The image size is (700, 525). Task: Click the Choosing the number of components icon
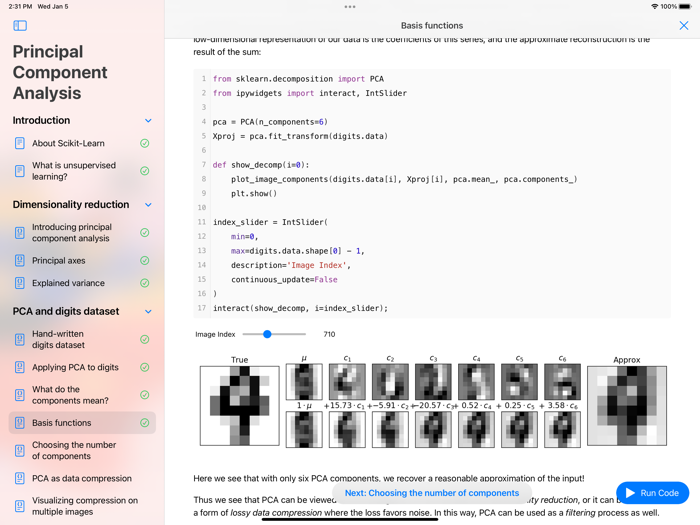tap(20, 450)
